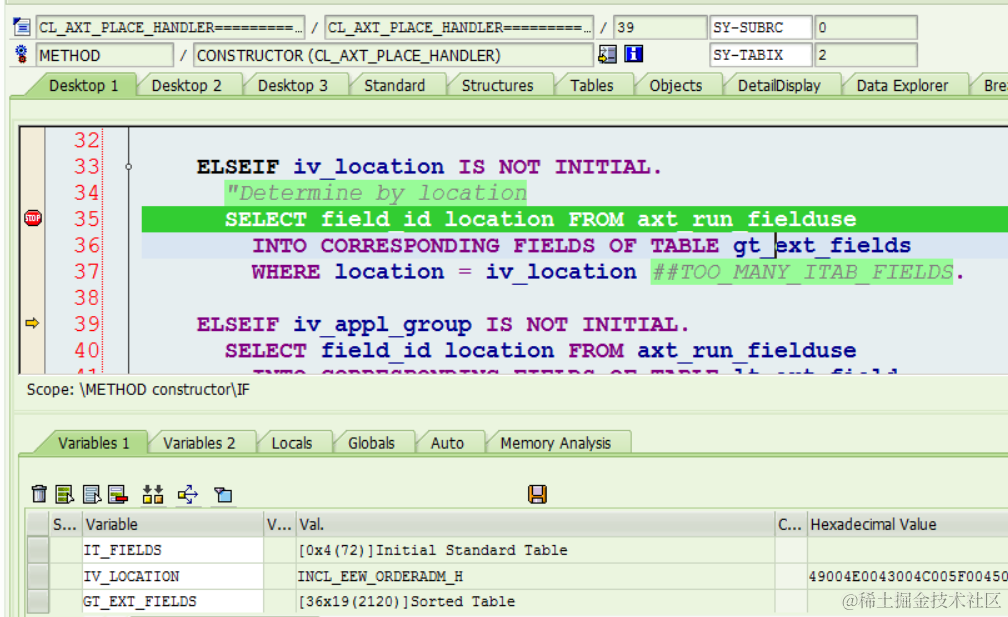Switch to the DetailDisplay tab

click(779, 85)
